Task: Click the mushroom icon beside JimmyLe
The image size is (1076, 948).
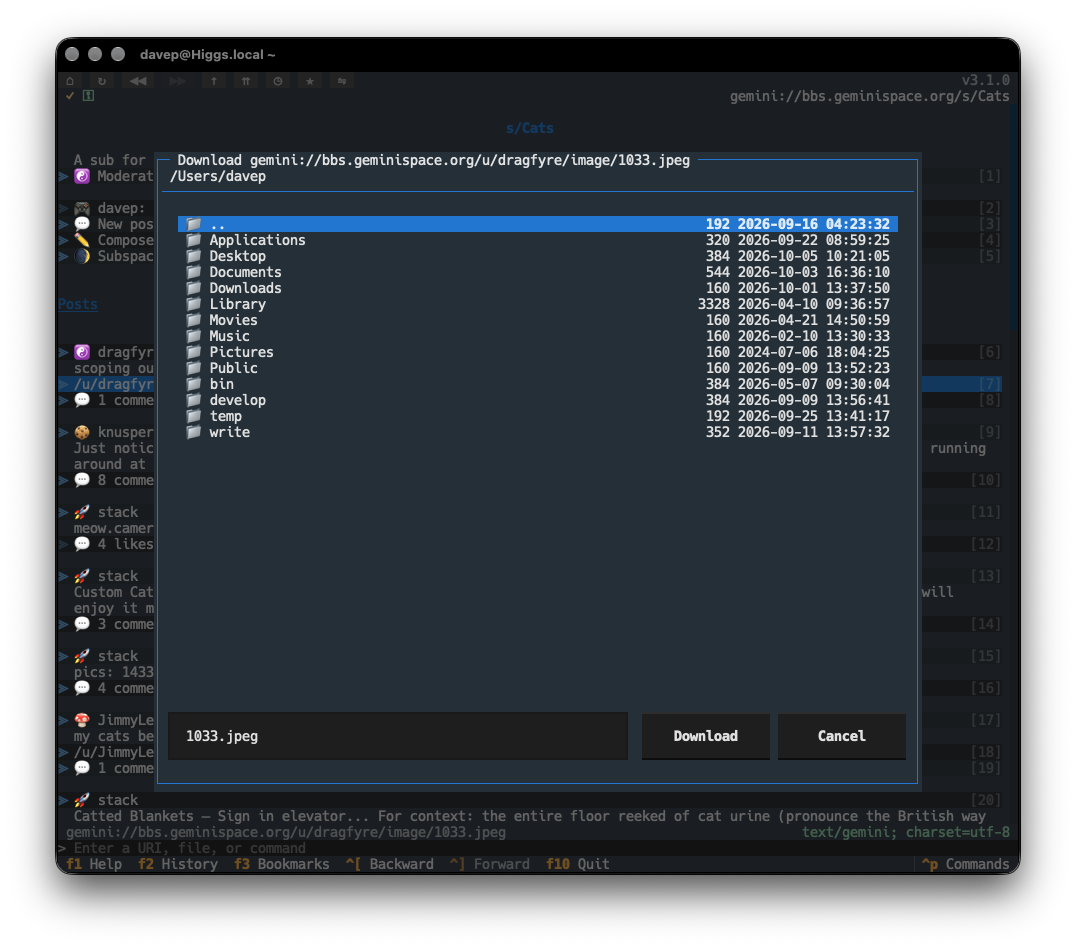Action: (82, 720)
